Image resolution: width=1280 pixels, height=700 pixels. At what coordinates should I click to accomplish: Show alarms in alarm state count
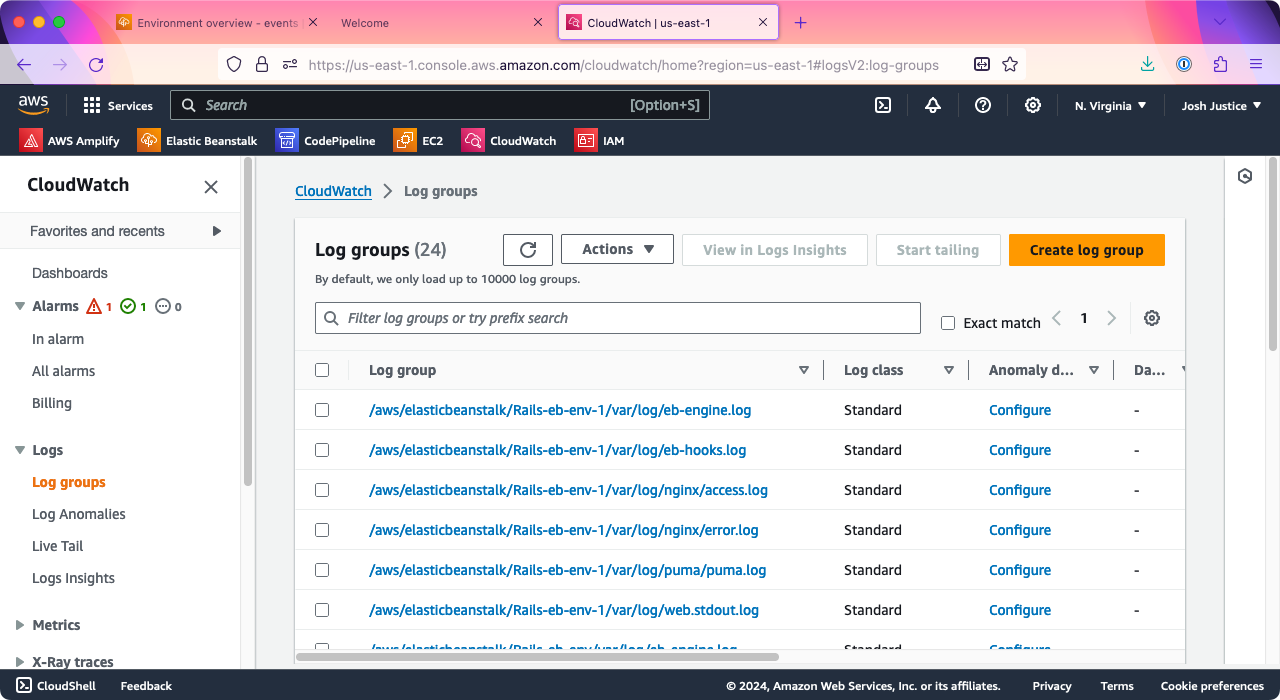coord(100,306)
